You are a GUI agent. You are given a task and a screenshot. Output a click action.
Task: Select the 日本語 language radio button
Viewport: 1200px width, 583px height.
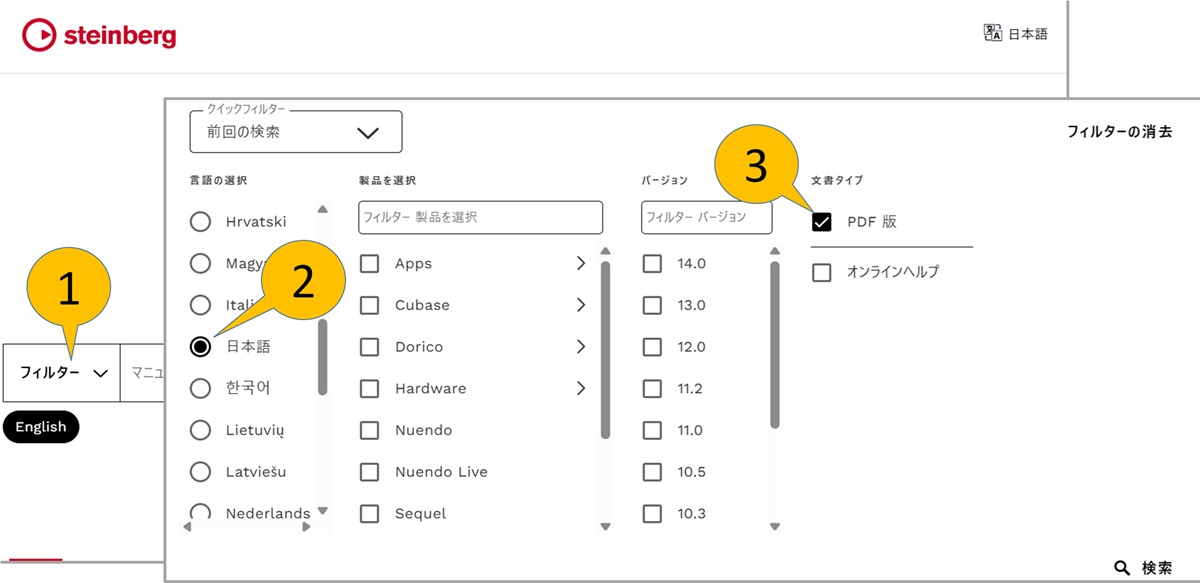tap(200, 347)
